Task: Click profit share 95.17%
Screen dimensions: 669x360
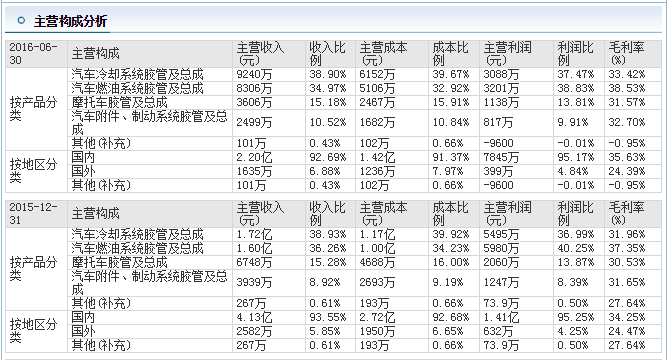Action: click(576, 157)
